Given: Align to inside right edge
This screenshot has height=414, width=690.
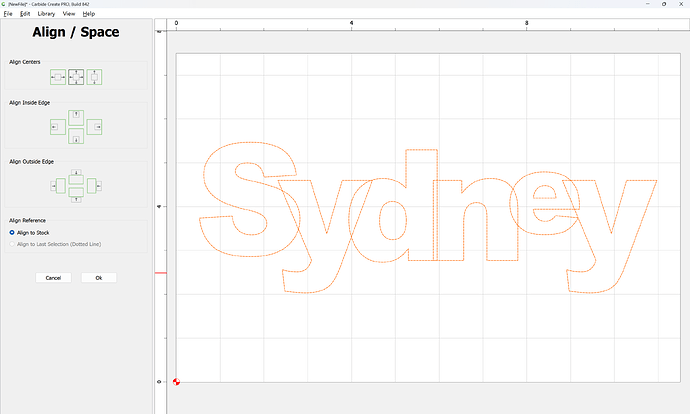Looking at the screenshot, I should click(95, 126).
